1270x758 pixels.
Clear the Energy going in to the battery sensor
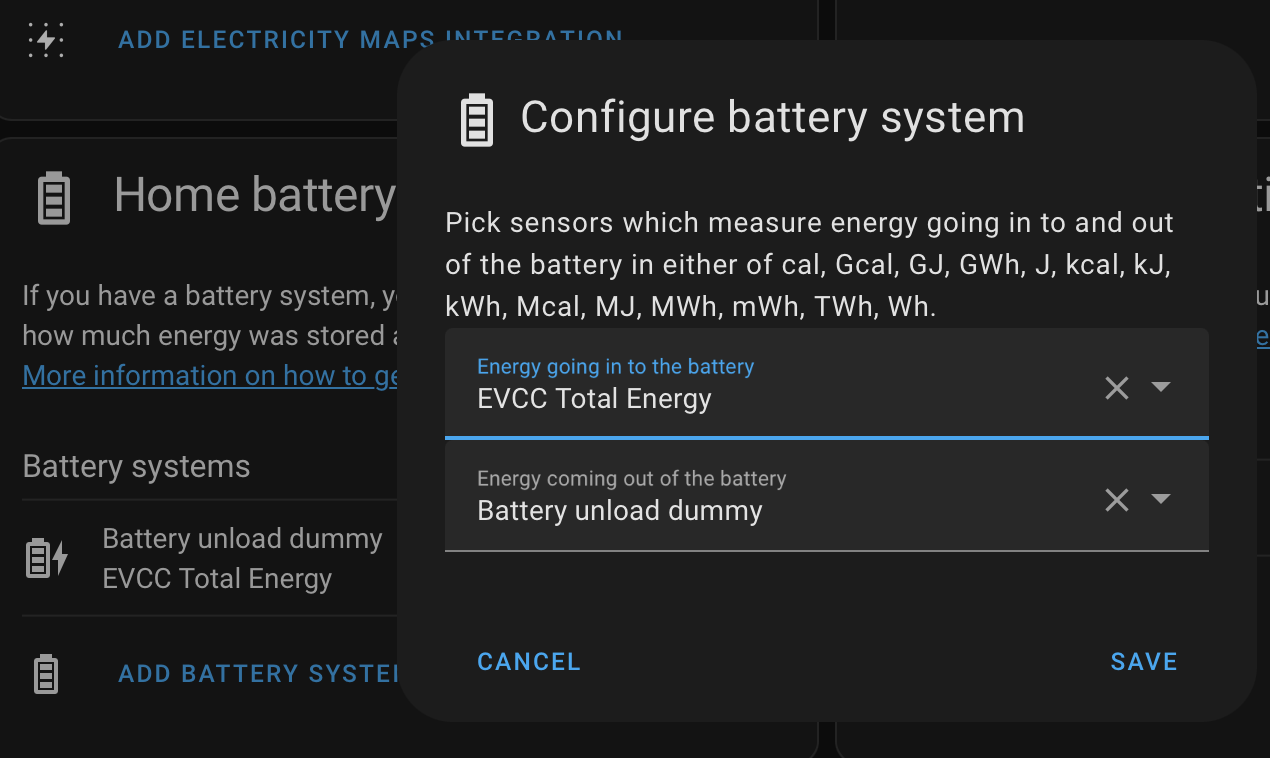click(1116, 388)
